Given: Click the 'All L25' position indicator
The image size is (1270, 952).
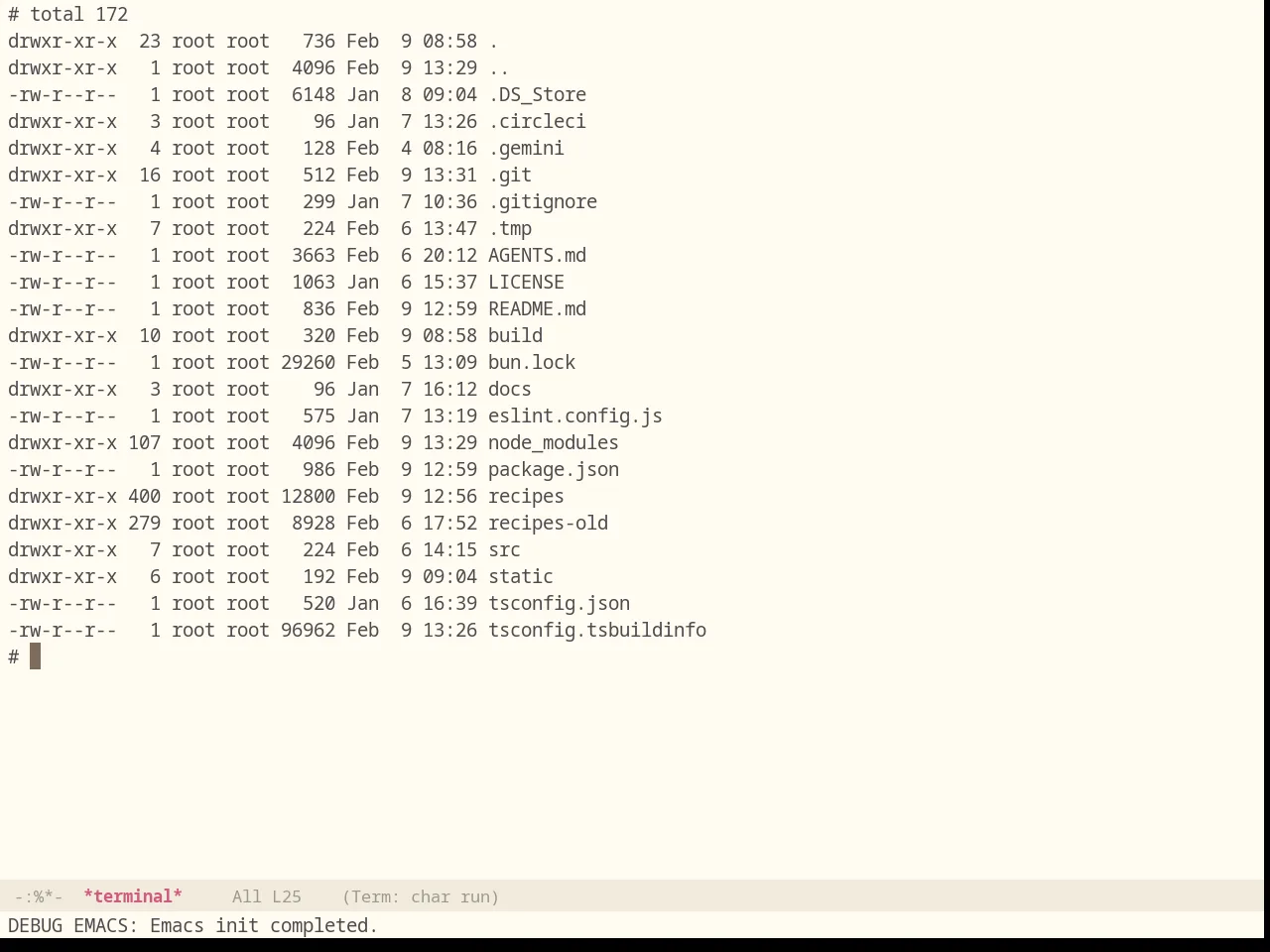Looking at the screenshot, I should [267, 896].
